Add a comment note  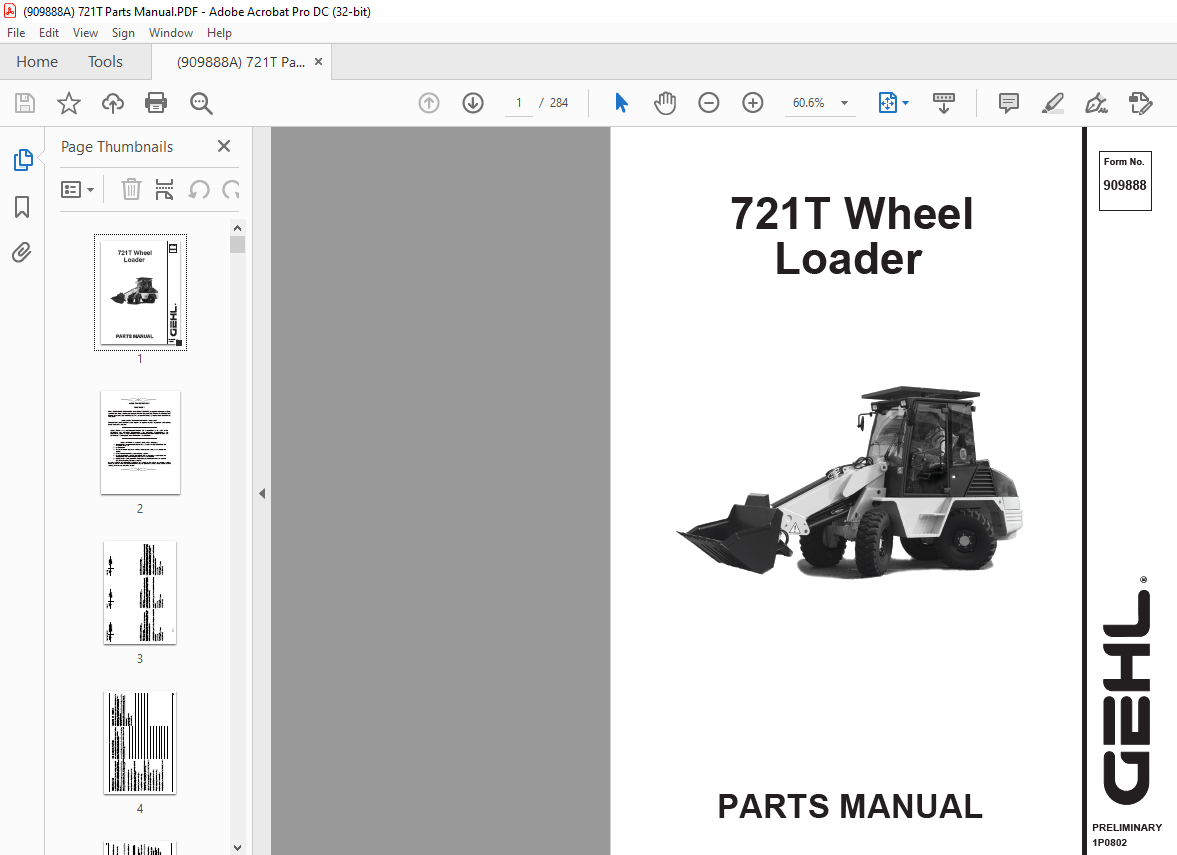point(1009,103)
